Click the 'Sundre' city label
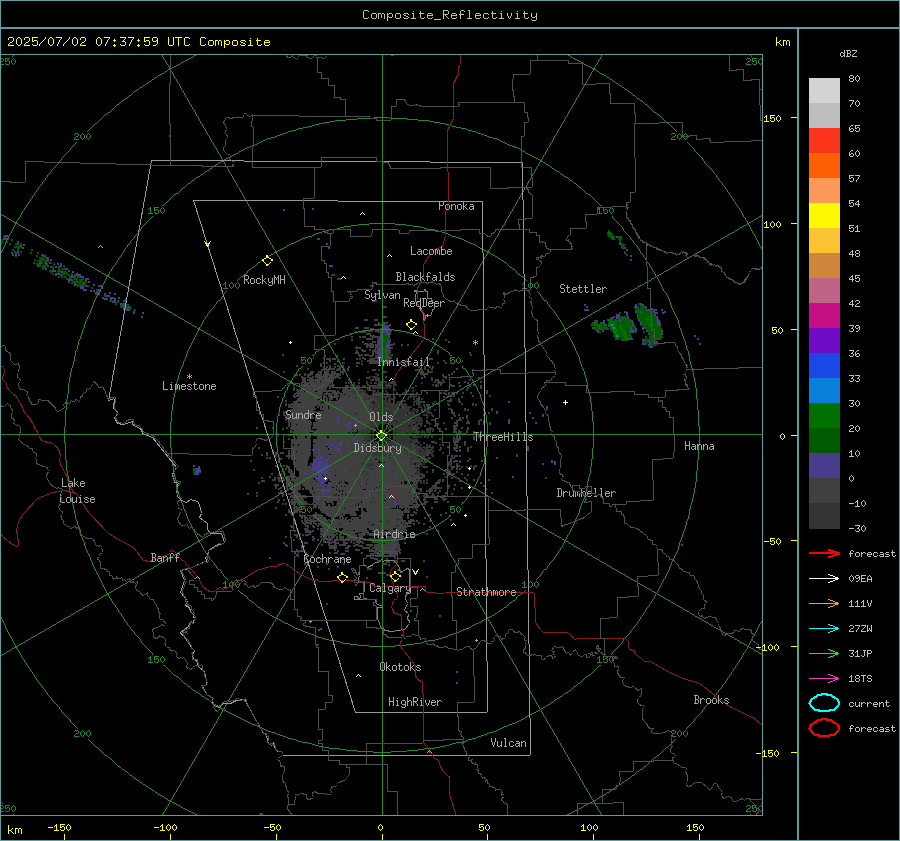 303,414
